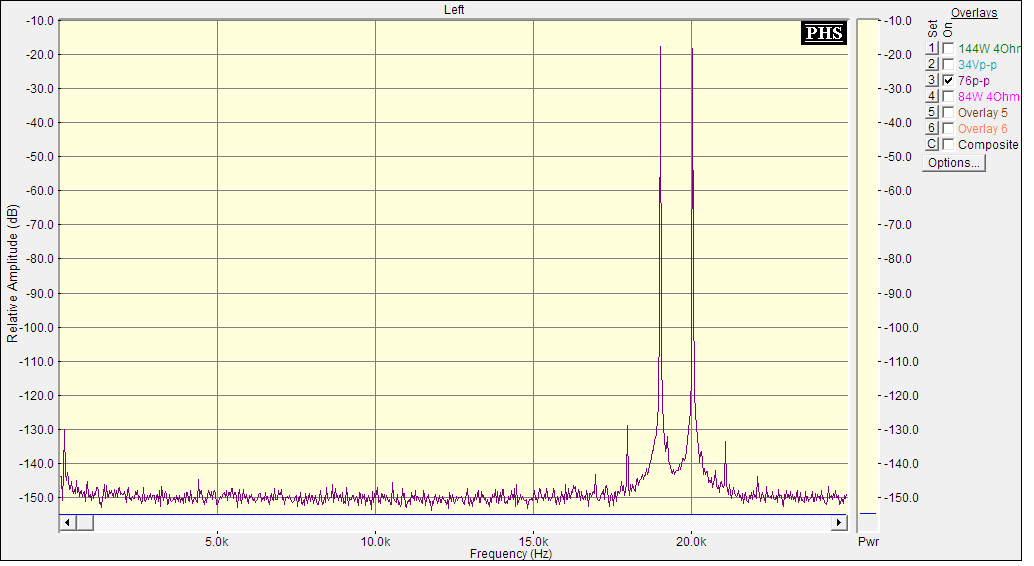Viewport: 1034px width, 566px height.
Task: Click the Overlay 5 label
Action: click(983, 113)
